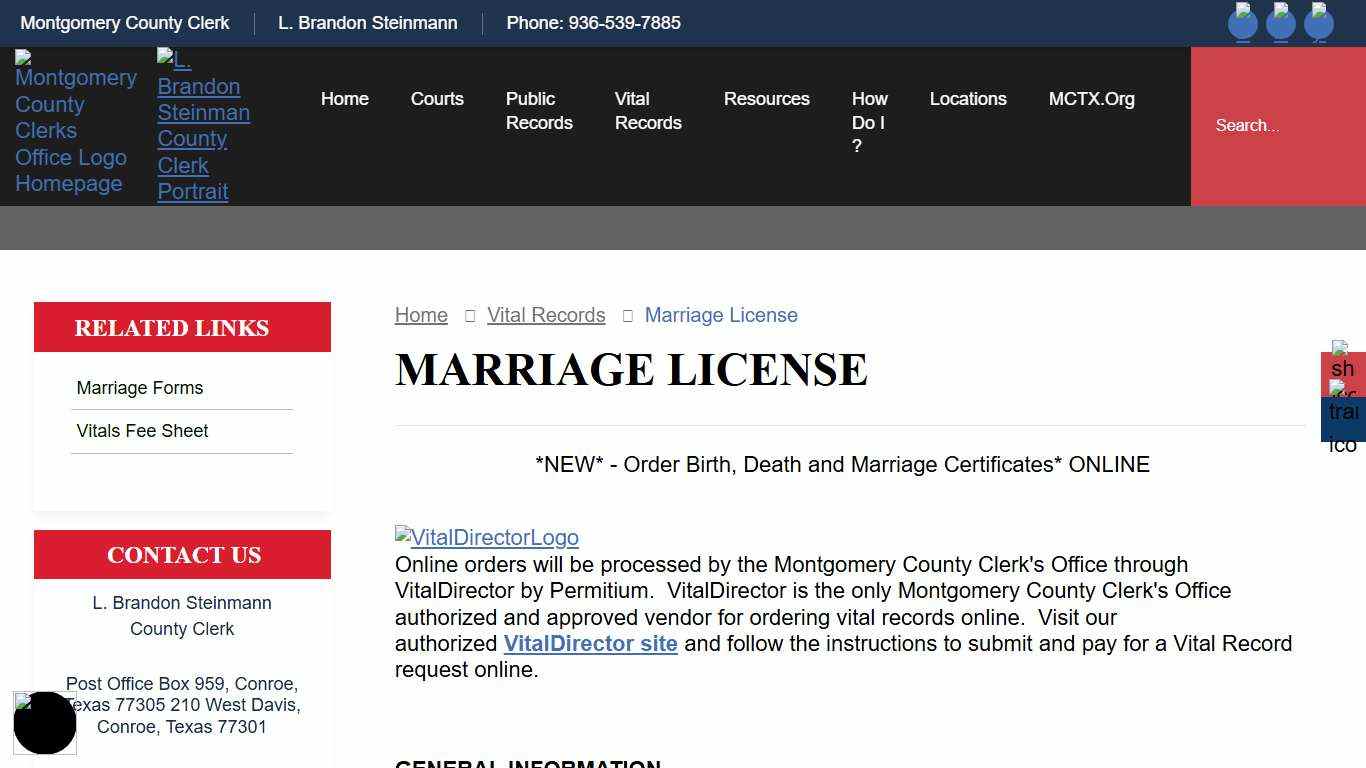Expand the Courts navigation dropdown
Image resolution: width=1366 pixels, height=768 pixels.
(x=437, y=98)
